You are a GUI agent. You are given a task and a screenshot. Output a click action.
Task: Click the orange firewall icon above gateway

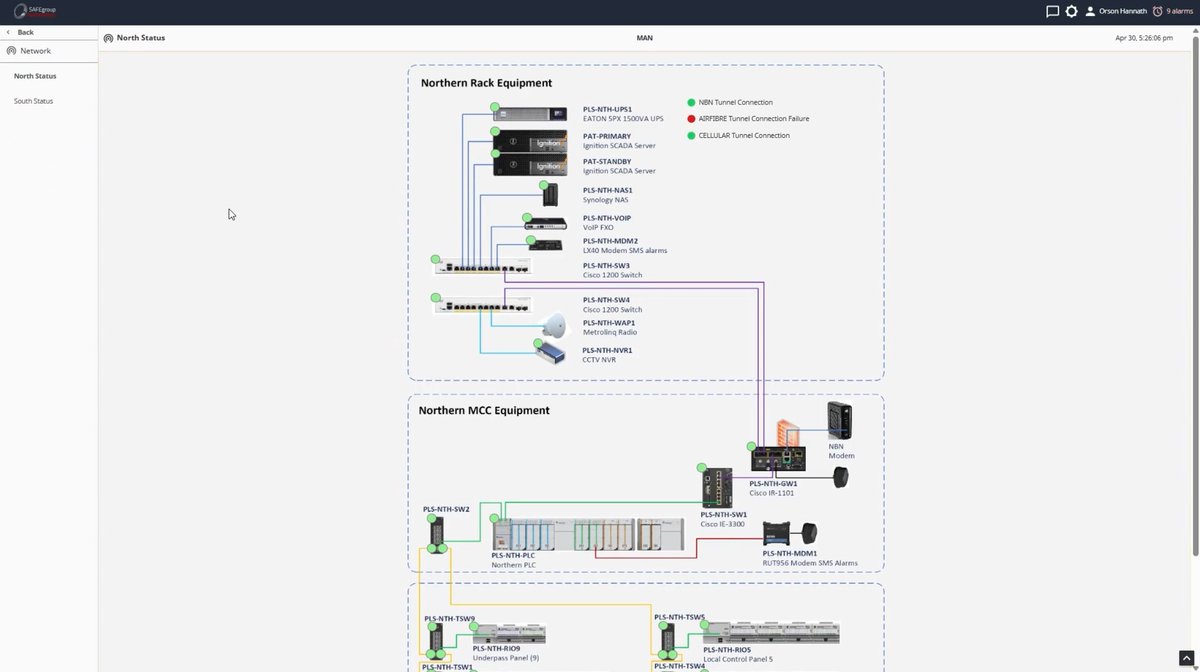790,433
